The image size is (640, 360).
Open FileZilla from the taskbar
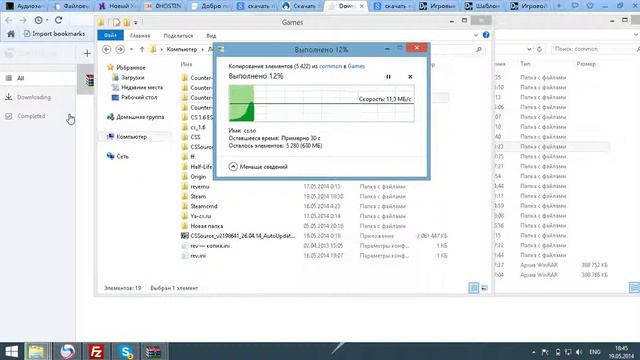96,351
